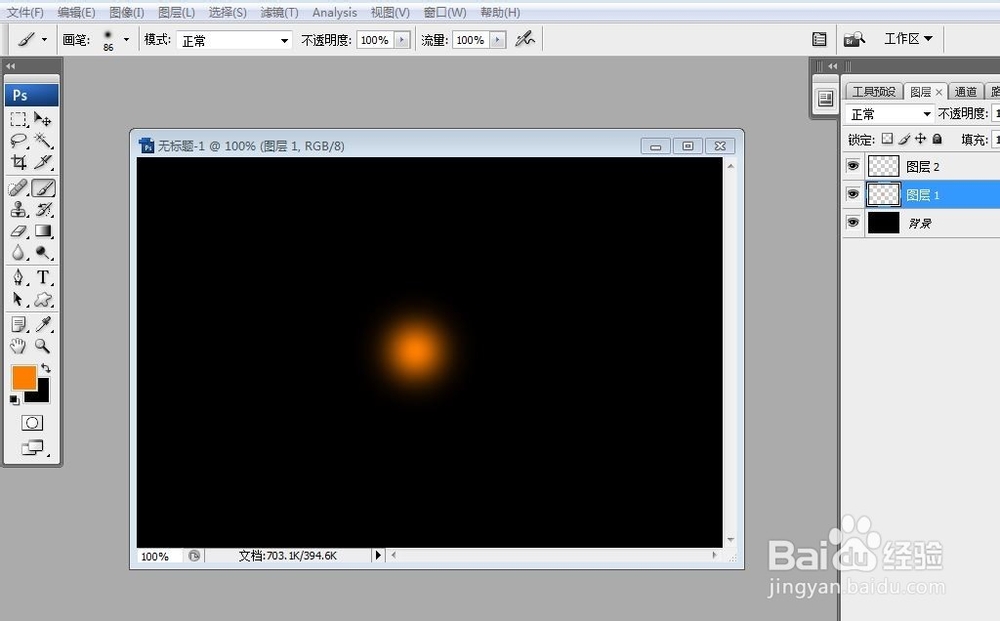Screen dimensions: 1000x621
Task: Open the brush preset picker dropdown
Action: pyautogui.click(x=126, y=40)
